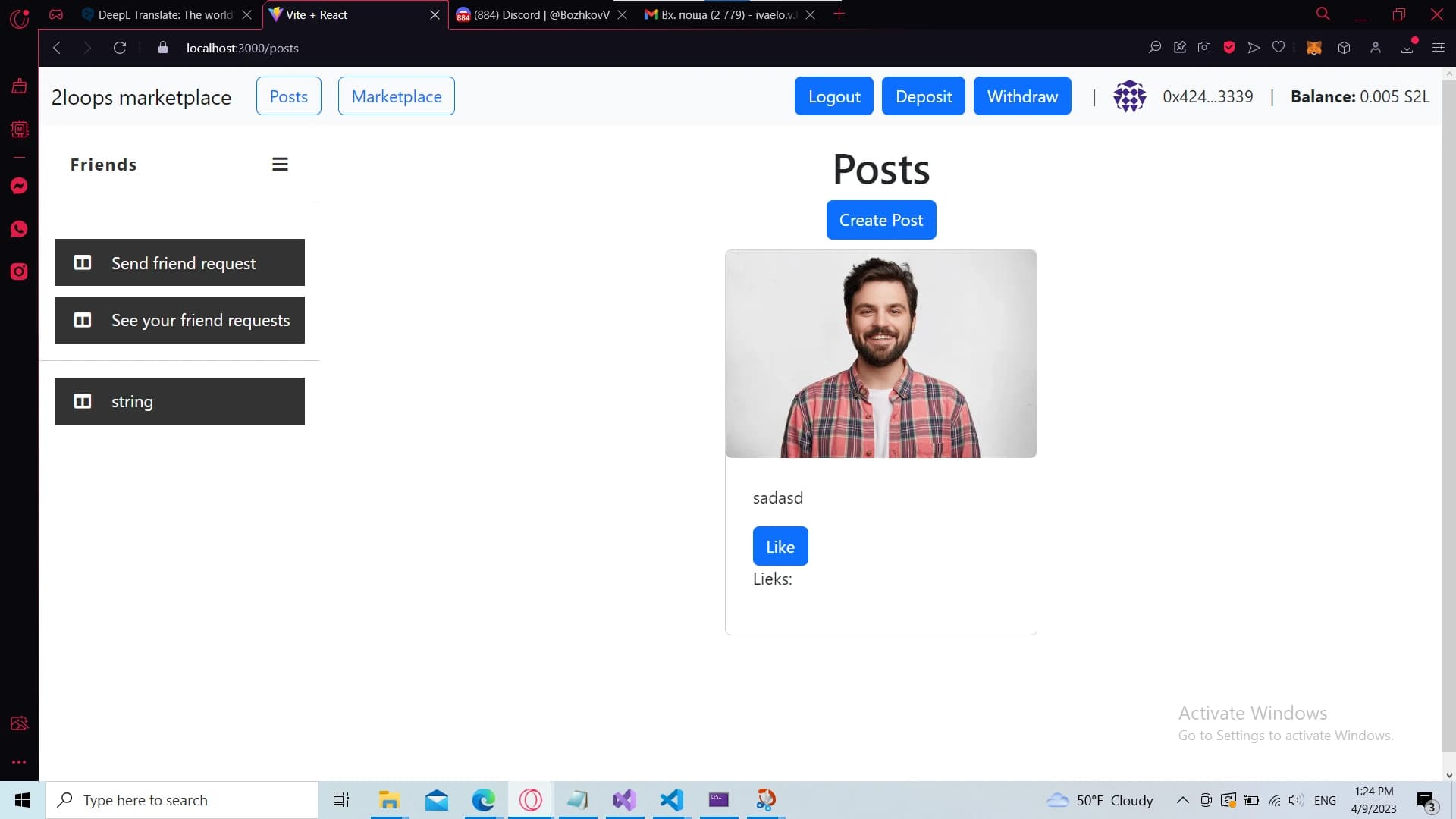Click the Opera GX logo menu
Screen dimensions: 1456x819
pyautogui.click(x=19, y=17)
